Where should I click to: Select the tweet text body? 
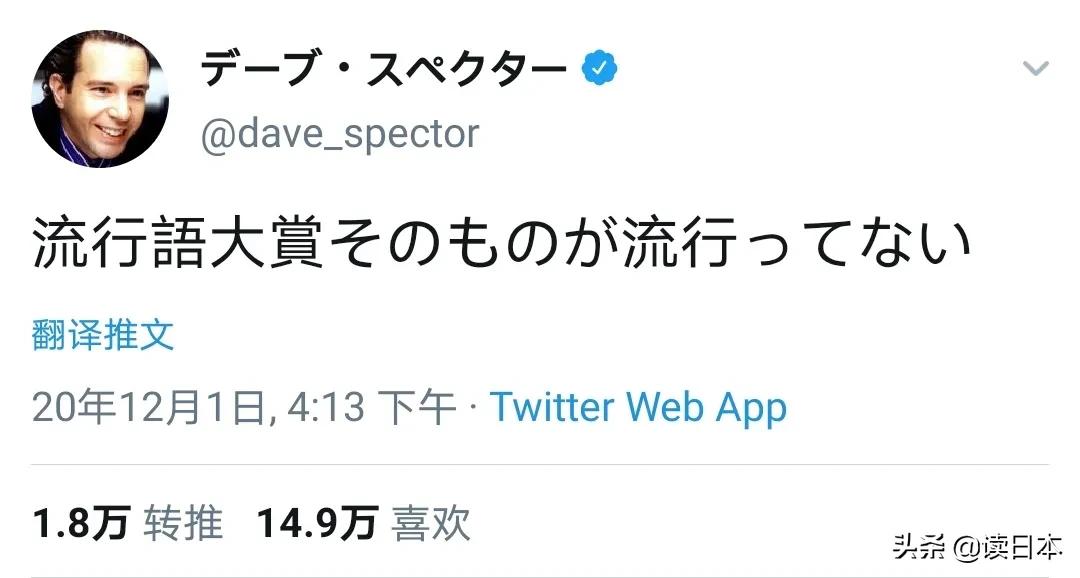[500, 235]
